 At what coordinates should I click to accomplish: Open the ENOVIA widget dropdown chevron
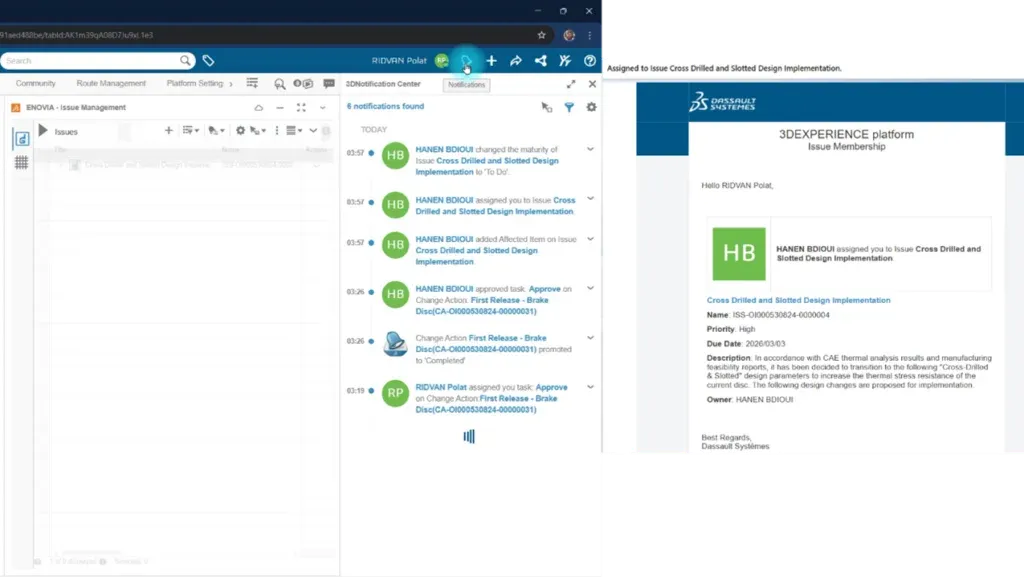[x=323, y=108]
